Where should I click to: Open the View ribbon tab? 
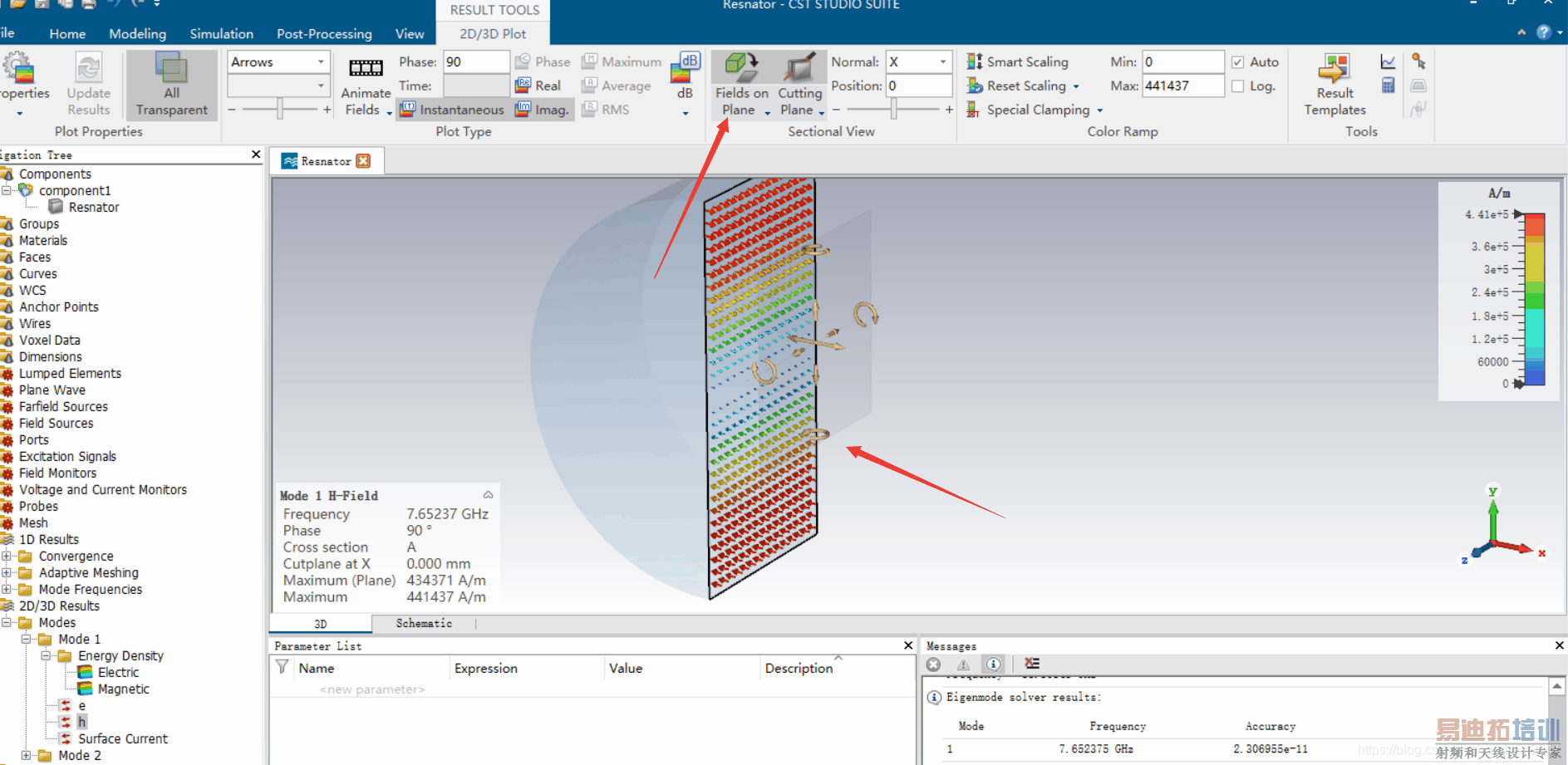pos(410,34)
